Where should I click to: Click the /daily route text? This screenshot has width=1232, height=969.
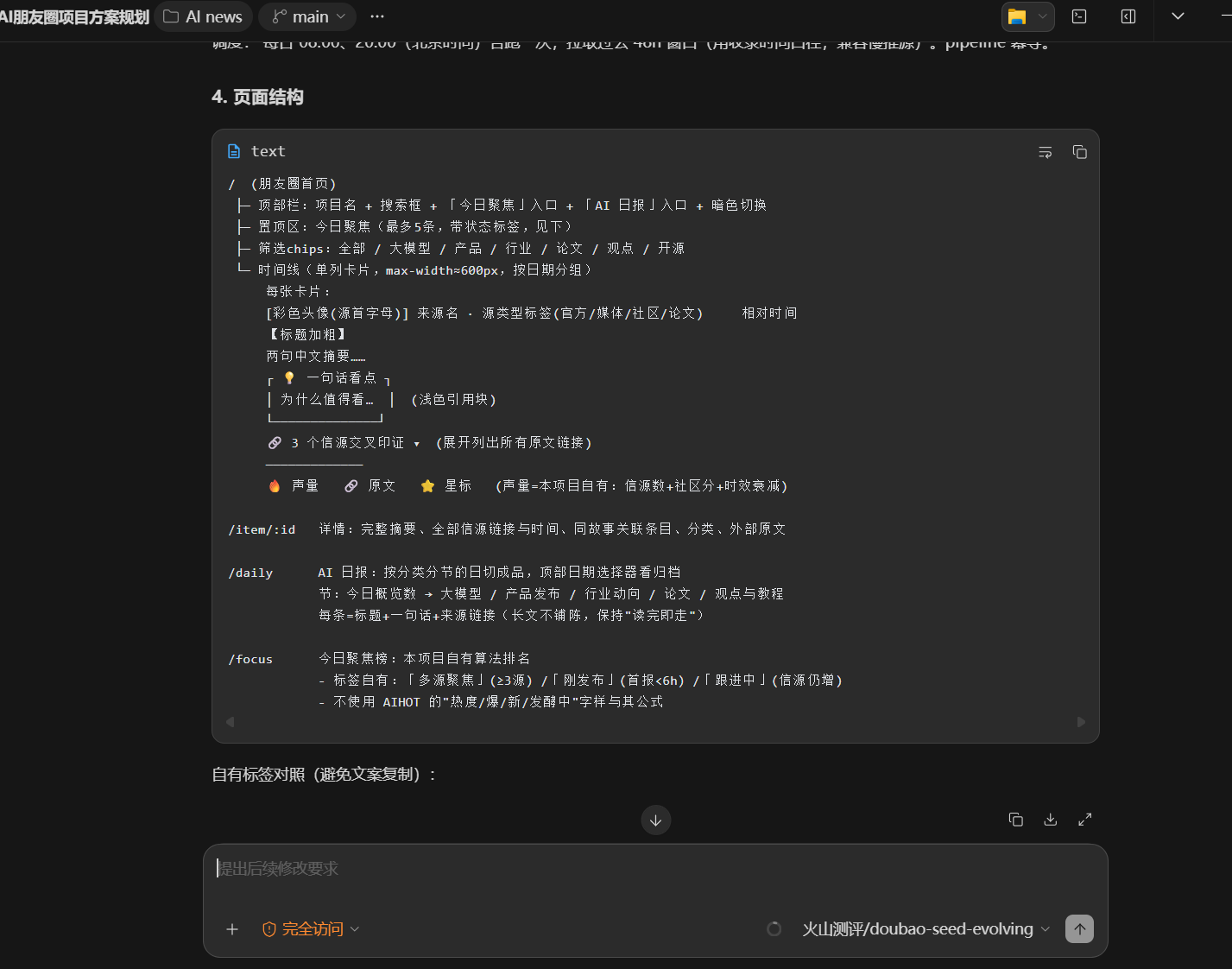coord(250,573)
